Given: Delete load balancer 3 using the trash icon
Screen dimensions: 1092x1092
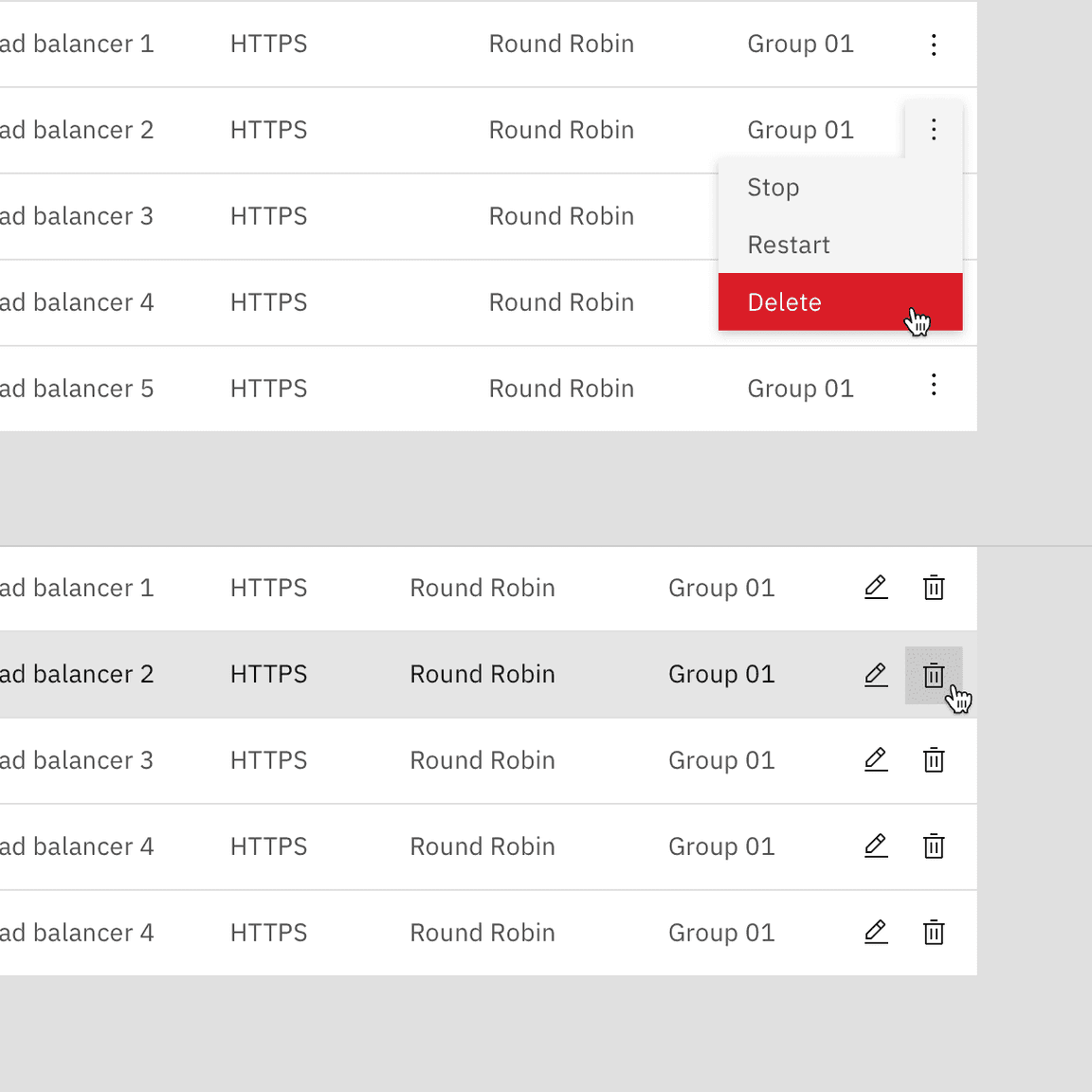Looking at the screenshot, I should pyautogui.click(x=934, y=759).
